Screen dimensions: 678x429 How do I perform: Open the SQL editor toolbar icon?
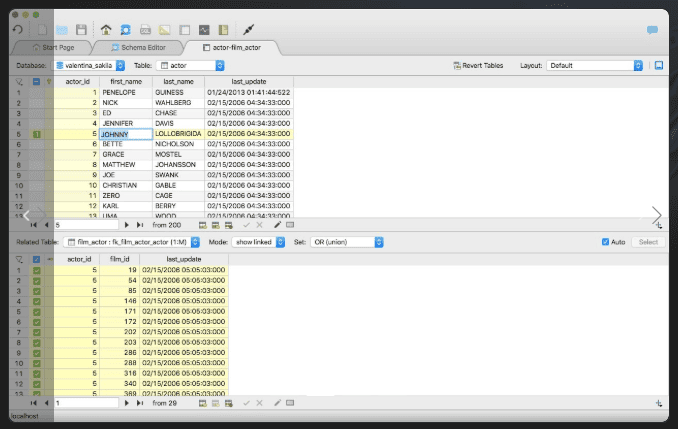pos(145,29)
